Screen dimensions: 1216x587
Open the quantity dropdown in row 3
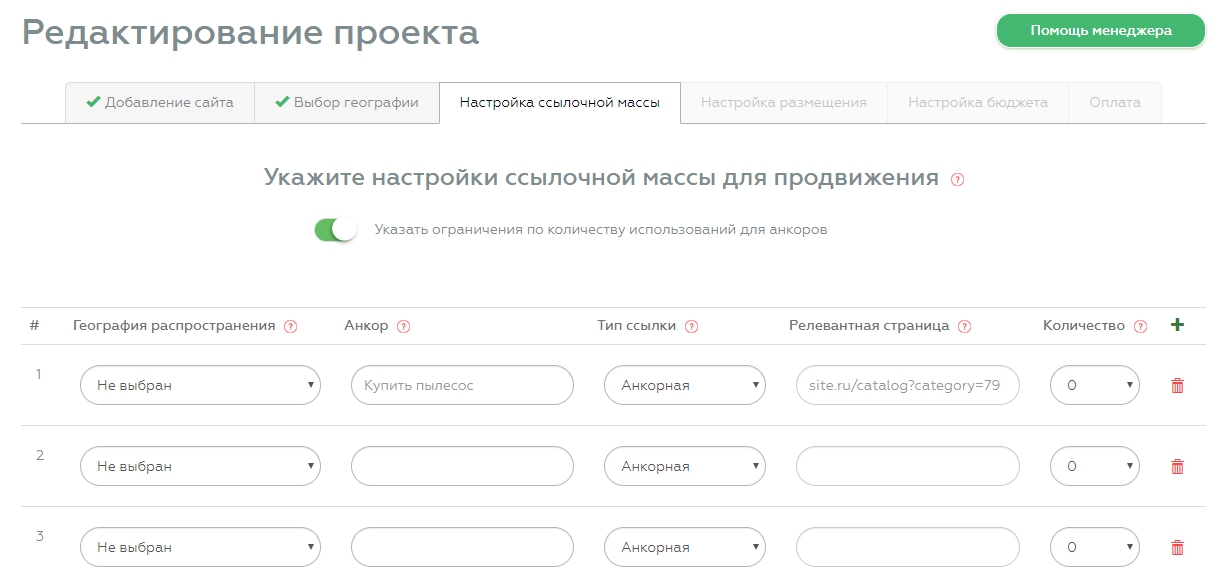pos(1094,547)
